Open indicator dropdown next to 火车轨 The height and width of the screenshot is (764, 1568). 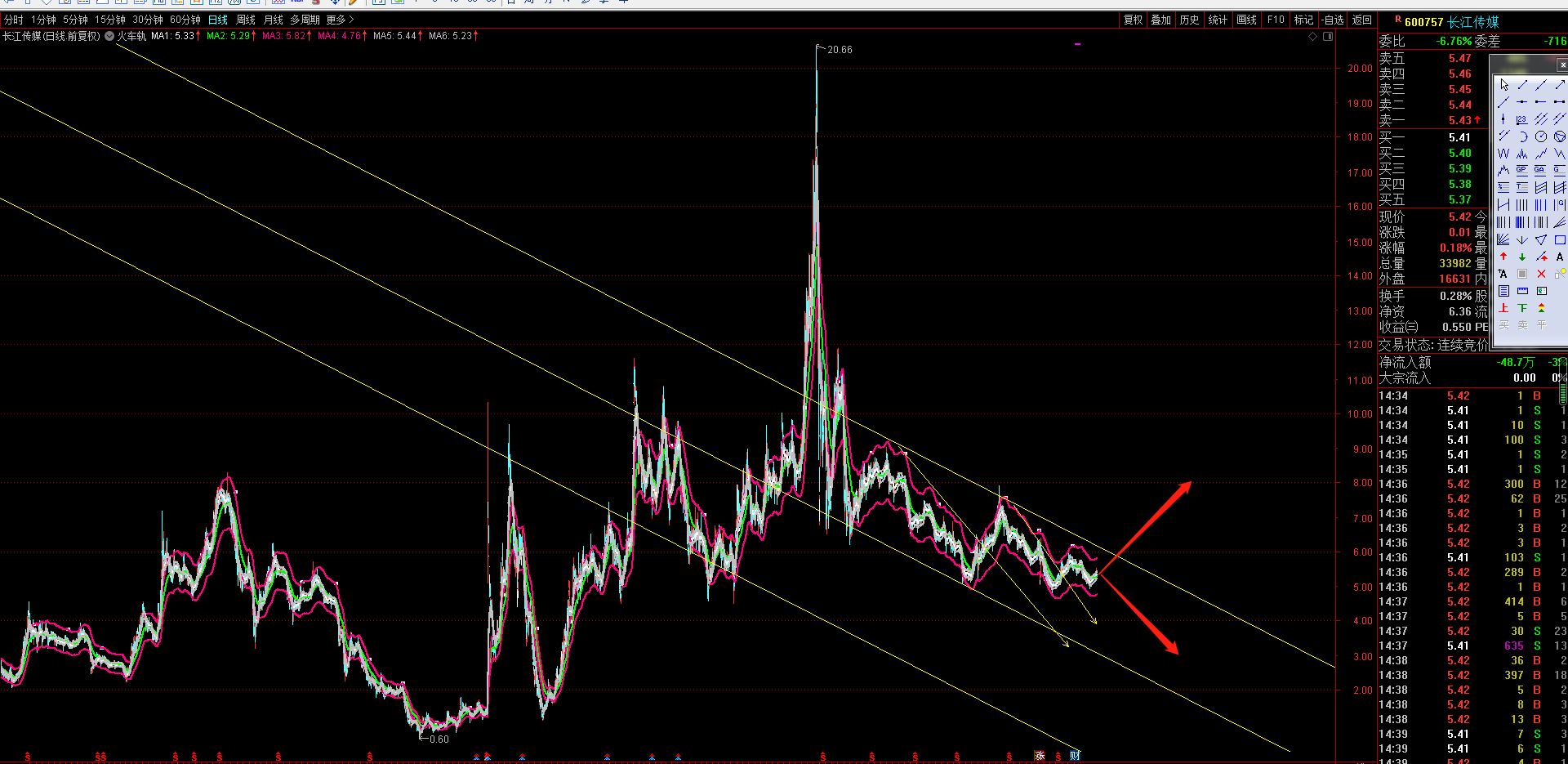point(109,36)
